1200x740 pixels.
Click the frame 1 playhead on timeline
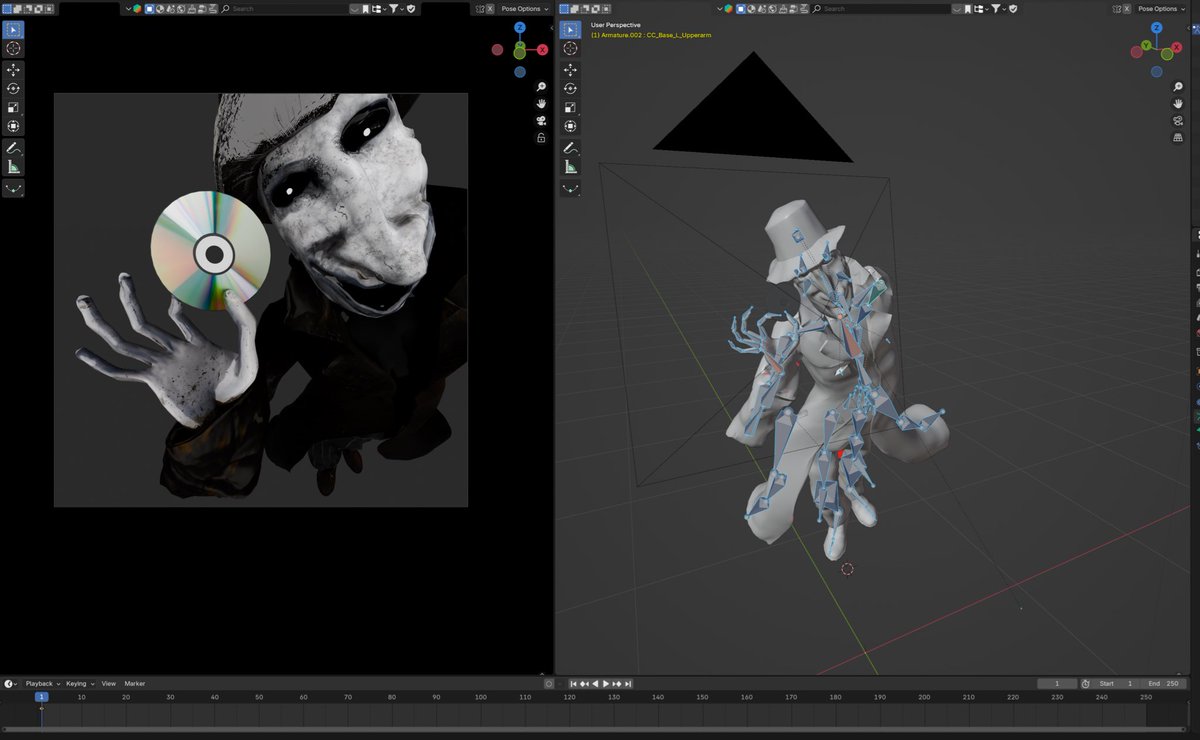click(x=41, y=697)
